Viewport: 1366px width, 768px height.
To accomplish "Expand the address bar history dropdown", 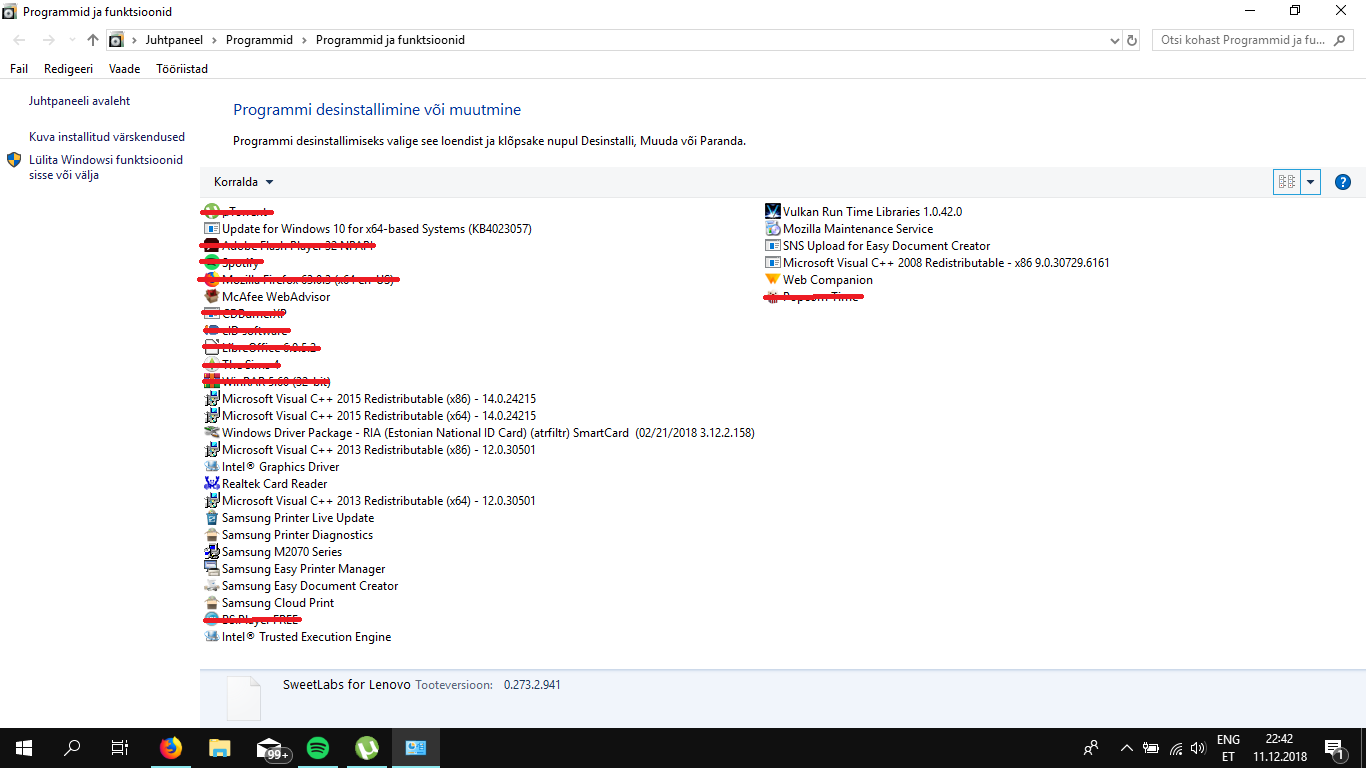I will point(1115,40).
